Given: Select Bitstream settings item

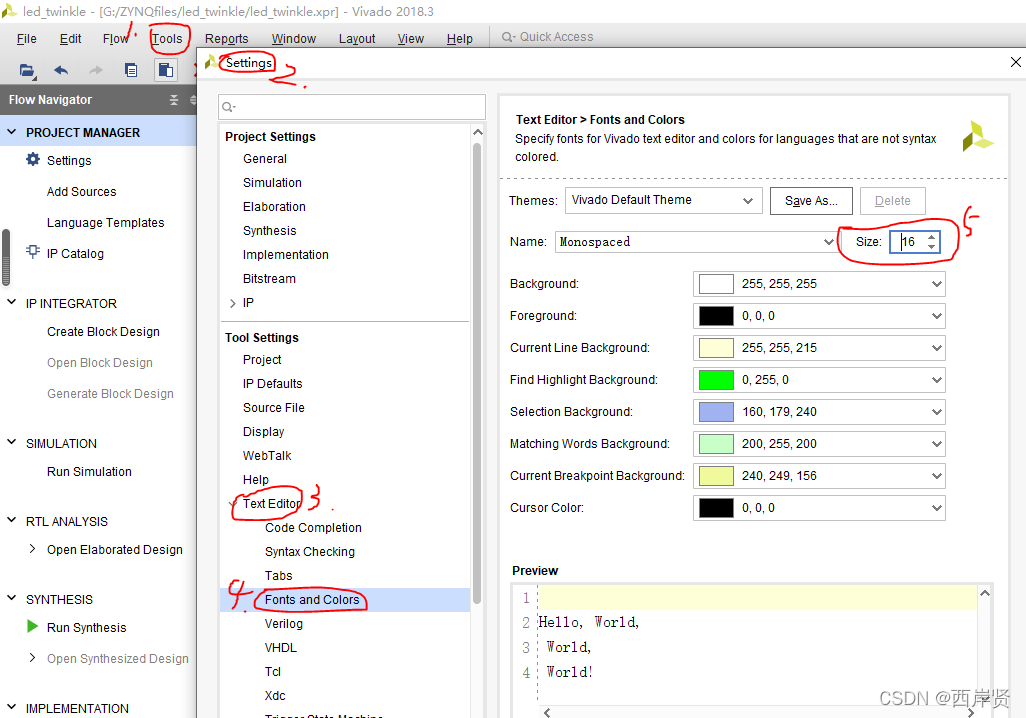Looking at the screenshot, I should (269, 279).
